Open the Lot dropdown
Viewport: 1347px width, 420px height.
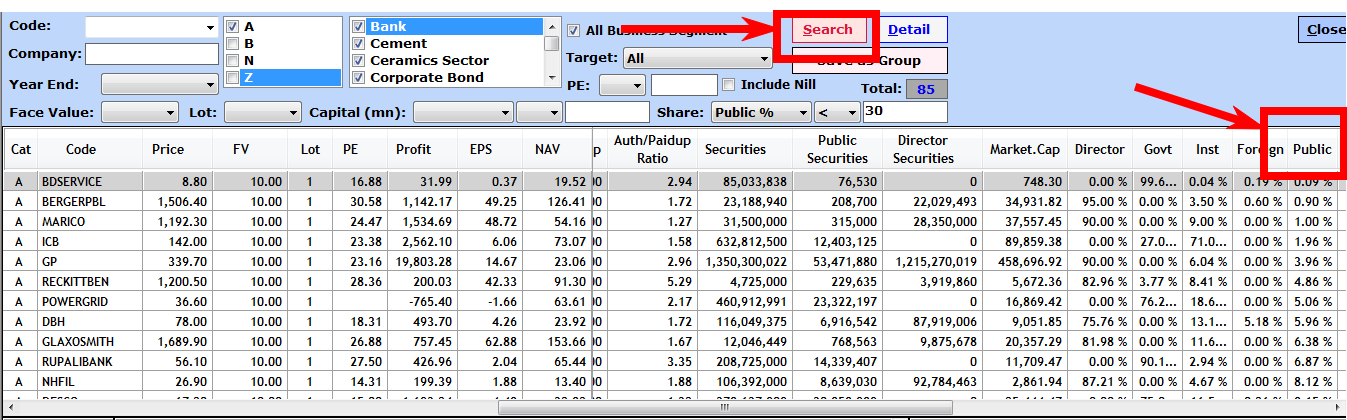pos(262,113)
